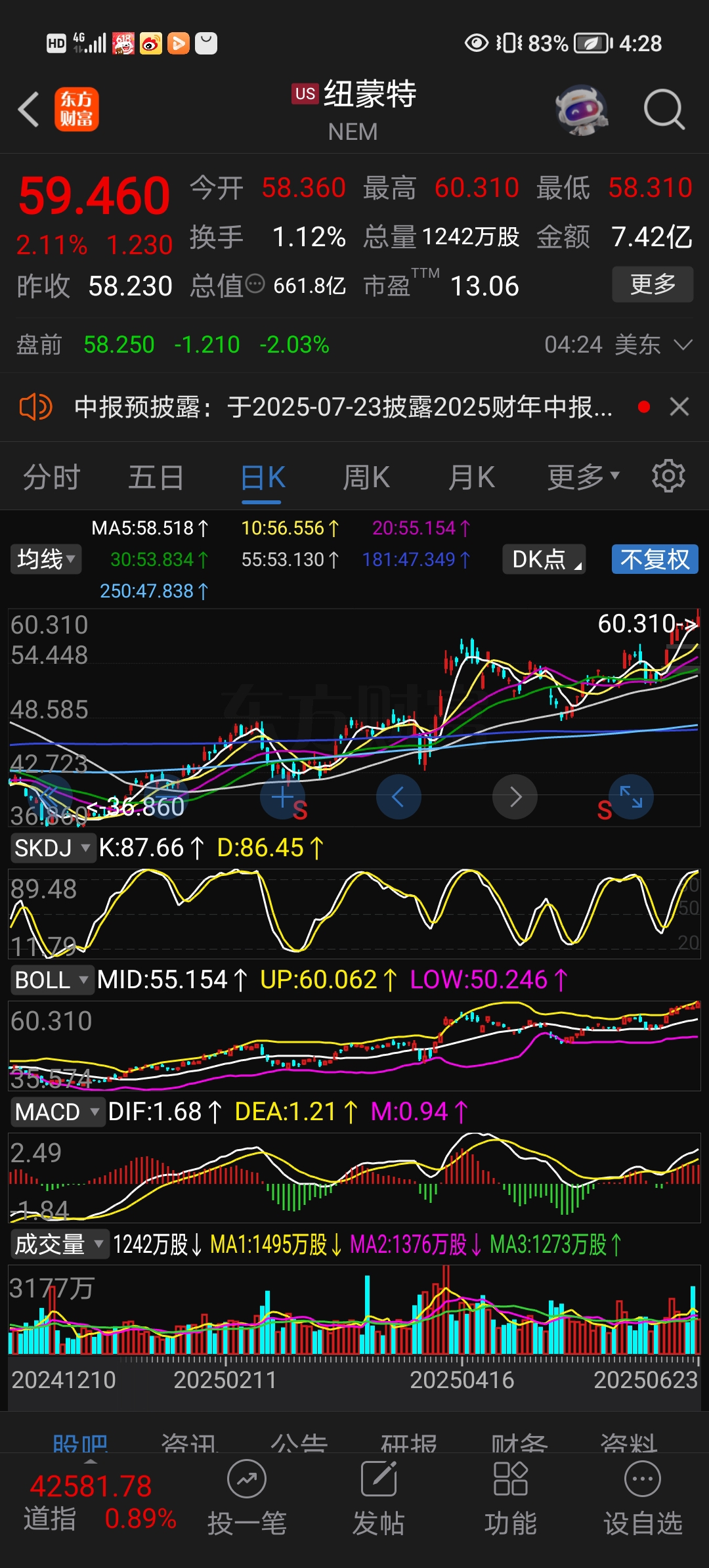This screenshot has height=1568, width=709.
Task: Tap the search magnifier icon
Action: tap(664, 110)
